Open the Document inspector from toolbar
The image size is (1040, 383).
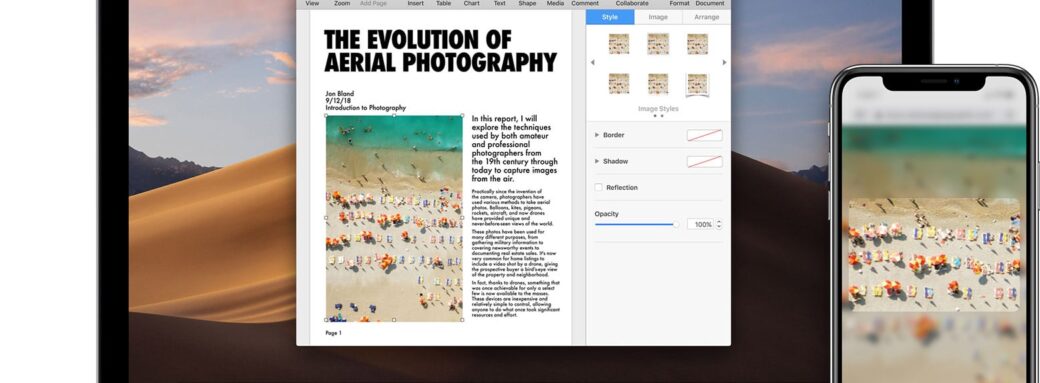click(x=710, y=3)
